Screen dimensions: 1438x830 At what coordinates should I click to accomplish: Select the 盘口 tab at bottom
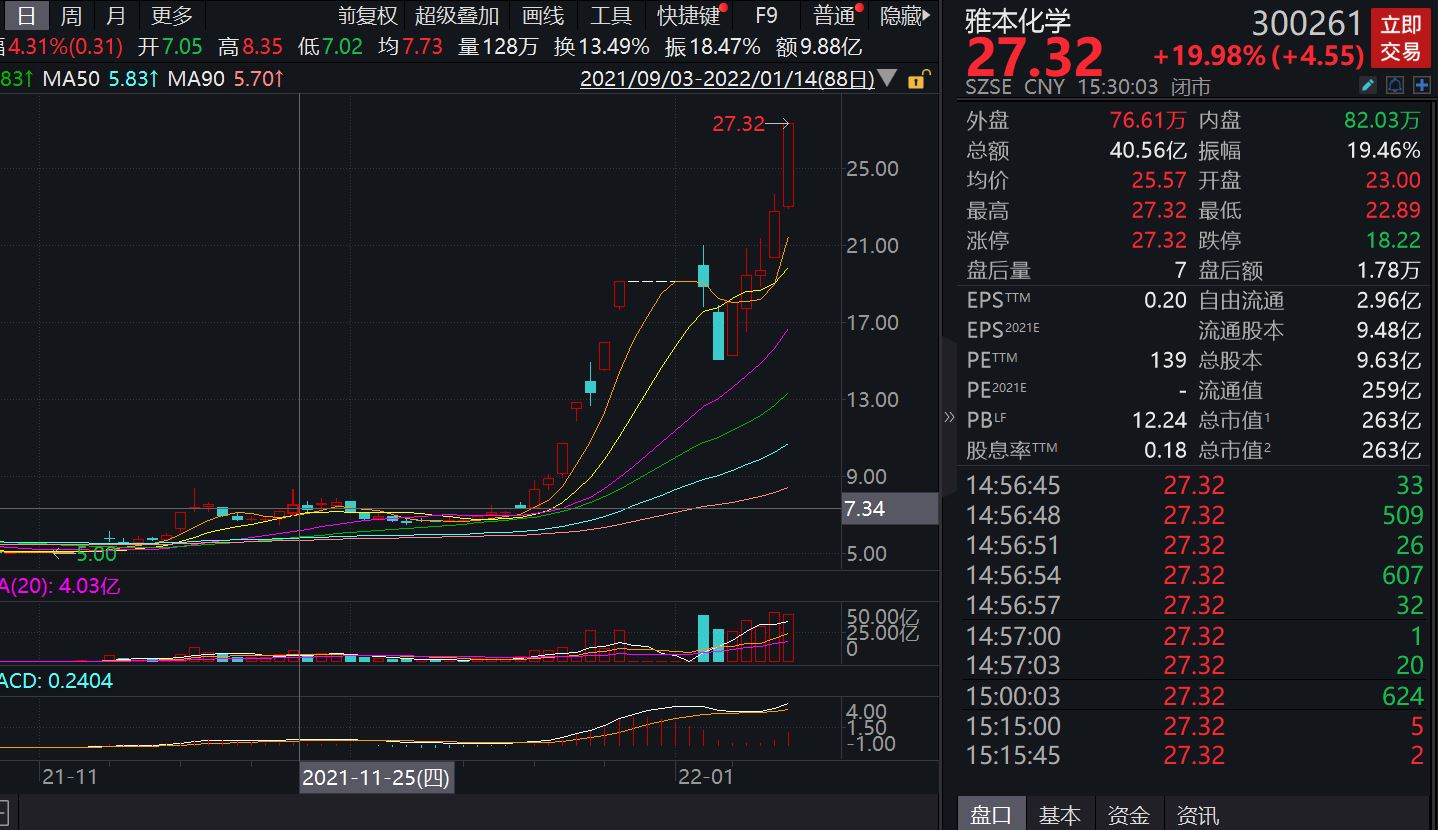991,816
